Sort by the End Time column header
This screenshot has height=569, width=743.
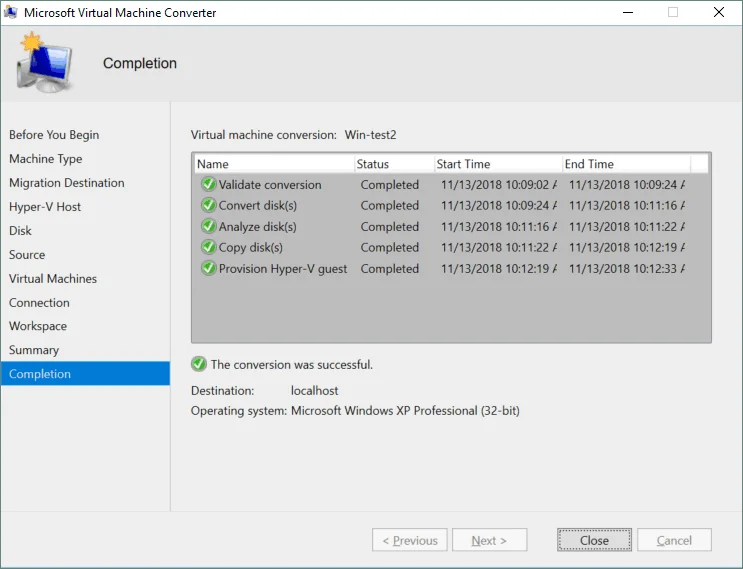point(626,164)
